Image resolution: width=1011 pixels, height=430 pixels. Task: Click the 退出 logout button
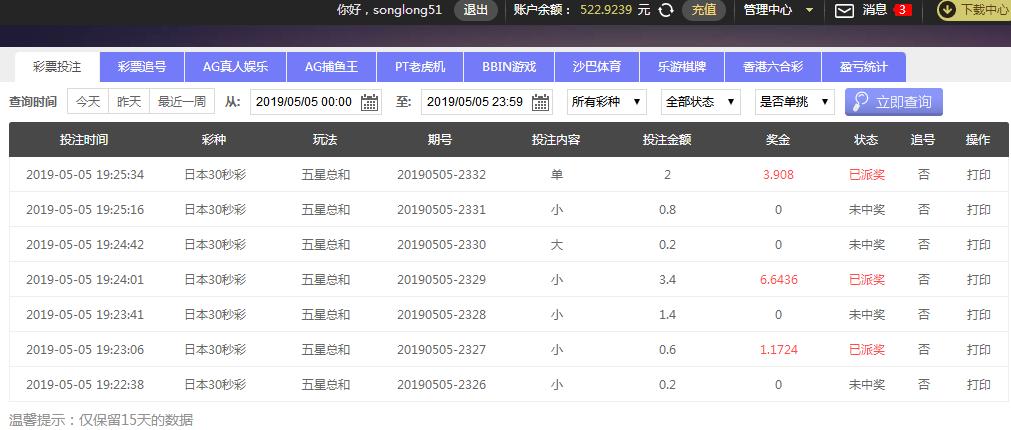(x=476, y=10)
